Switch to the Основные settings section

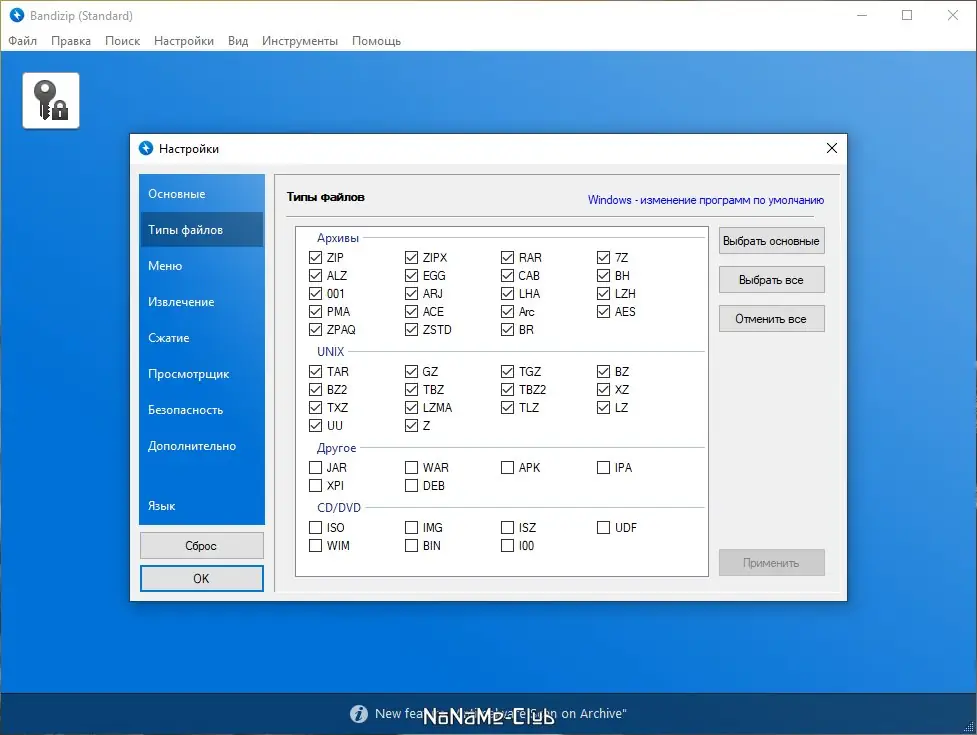(x=201, y=194)
